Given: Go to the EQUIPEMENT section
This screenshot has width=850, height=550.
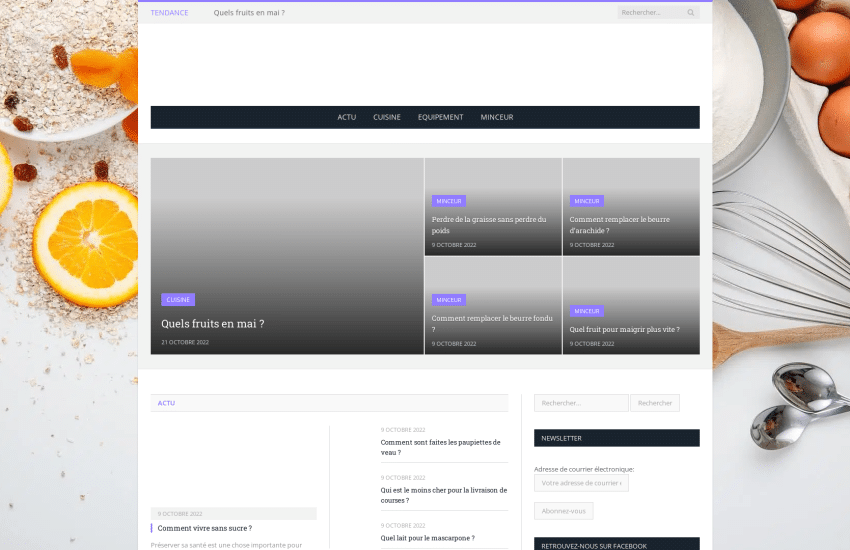Looking at the screenshot, I should point(440,117).
